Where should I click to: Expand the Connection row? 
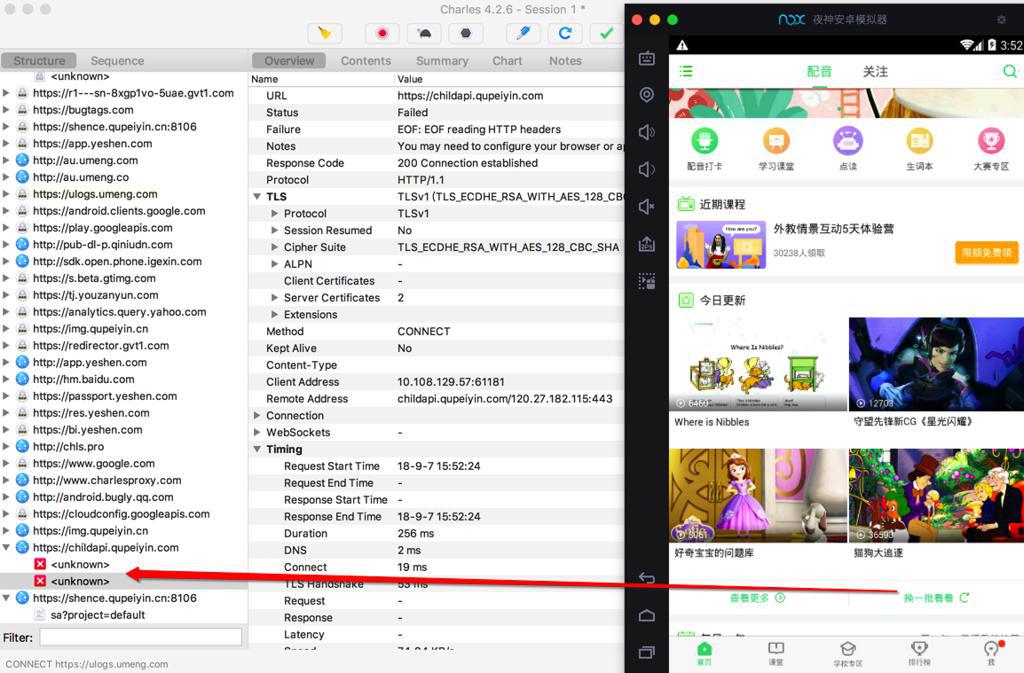tap(257, 415)
